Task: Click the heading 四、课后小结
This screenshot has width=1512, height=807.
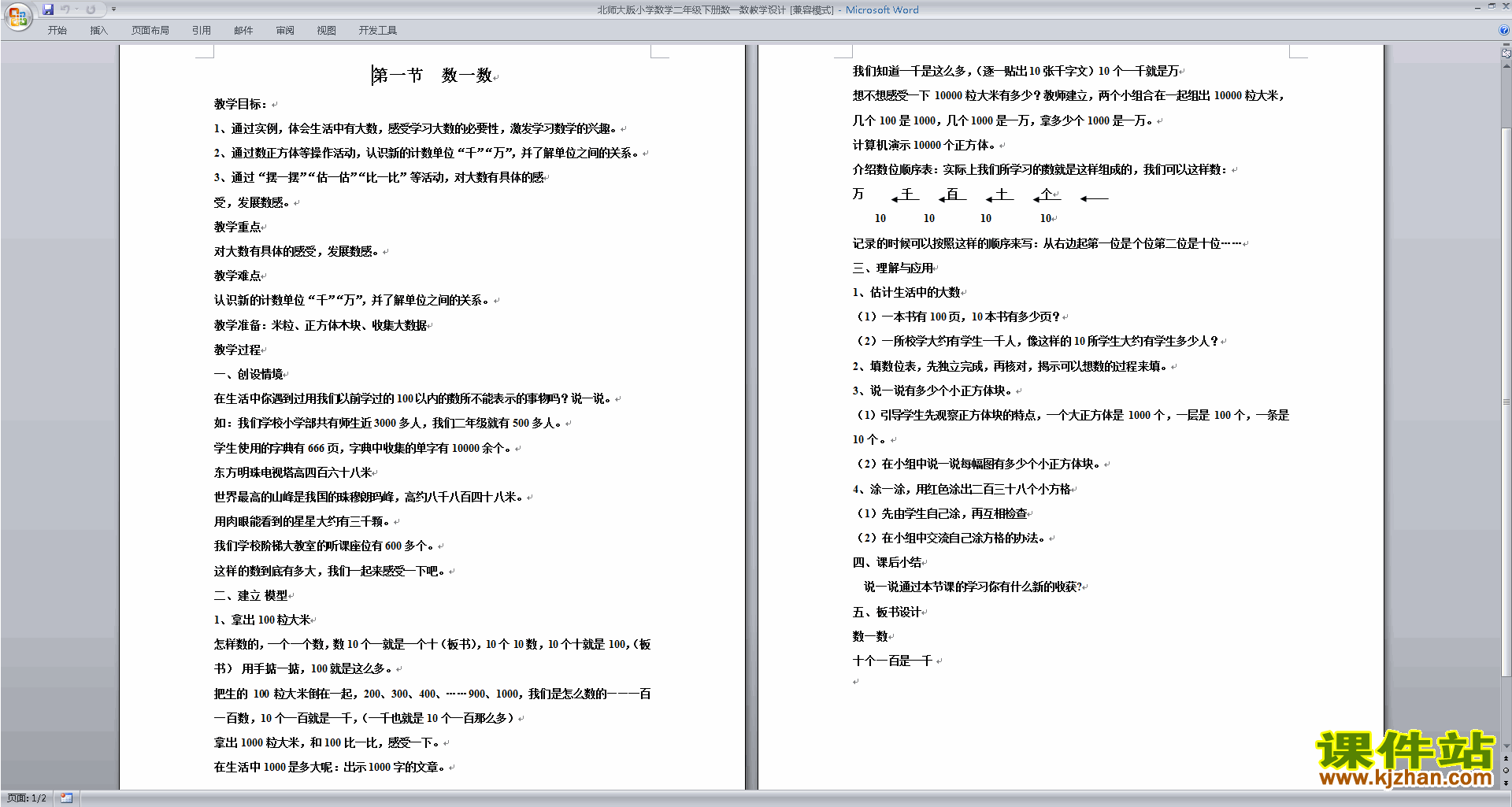Action: point(888,562)
